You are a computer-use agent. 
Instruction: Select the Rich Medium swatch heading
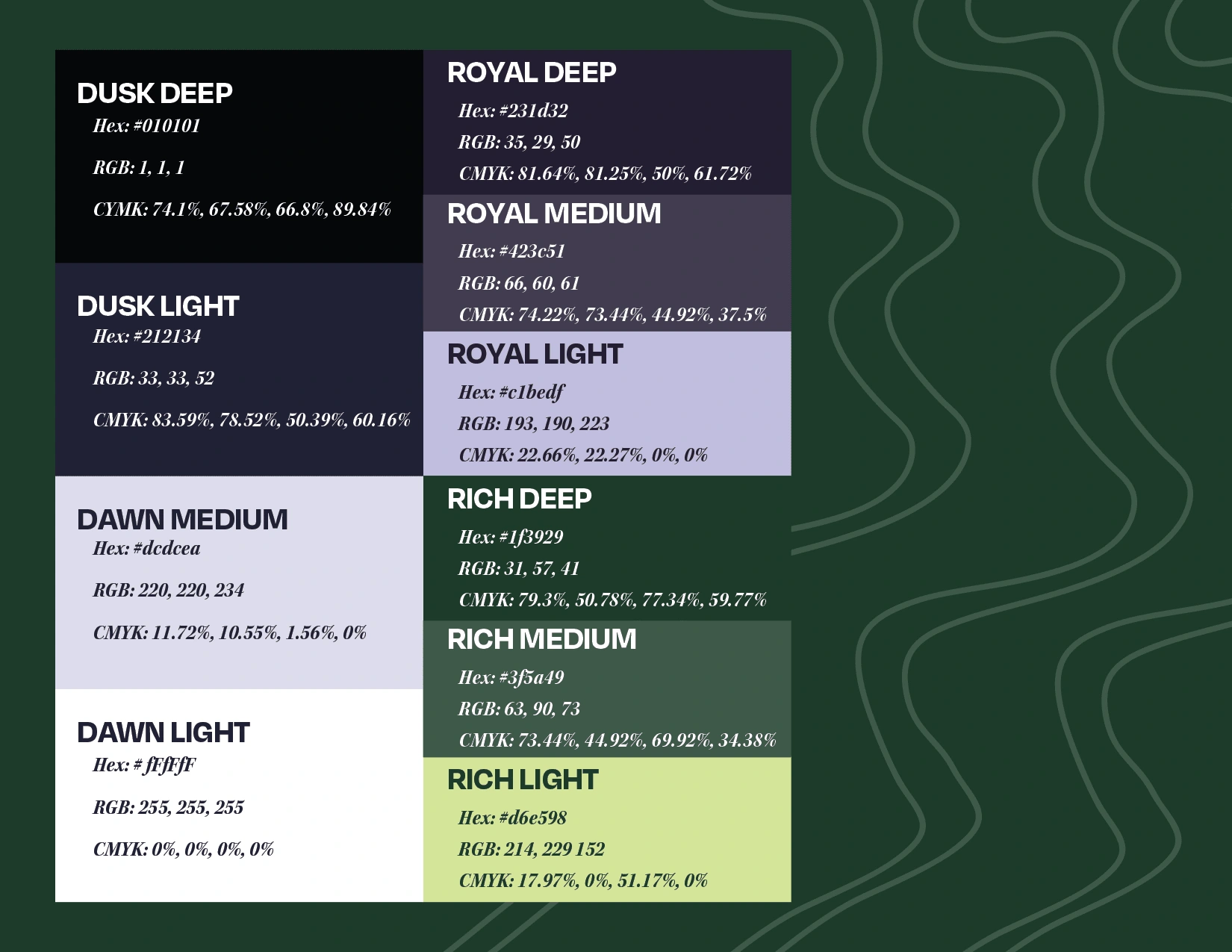[x=542, y=640]
